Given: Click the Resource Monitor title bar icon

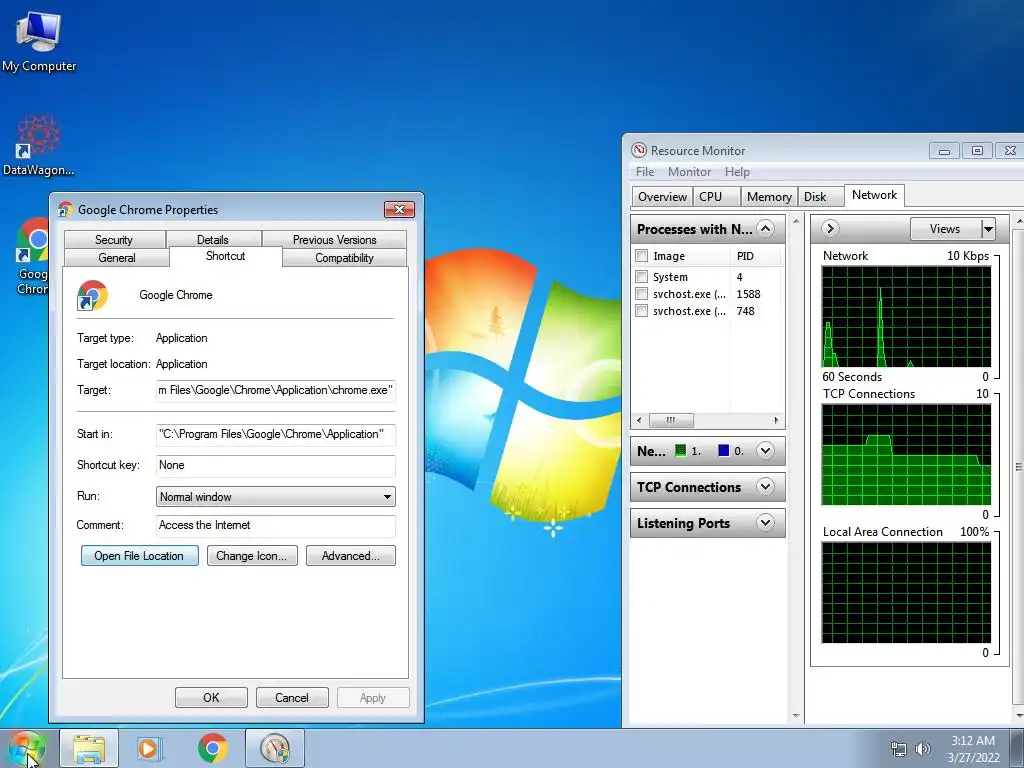Looking at the screenshot, I should pyautogui.click(x=639, y=150).
